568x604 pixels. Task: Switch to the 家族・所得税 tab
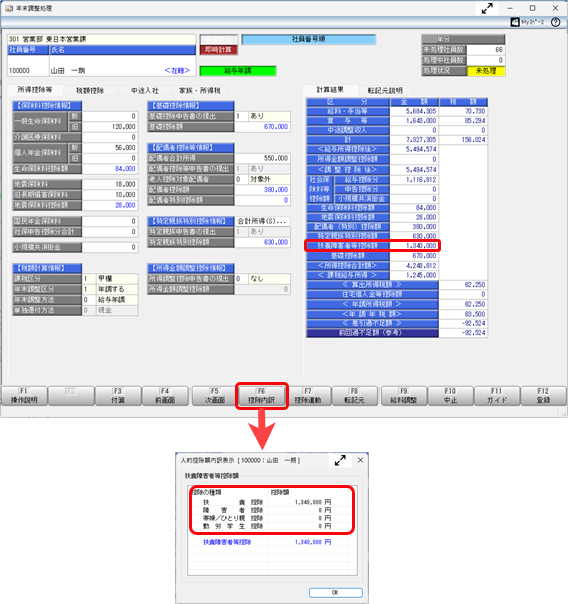tap(200, 91)
